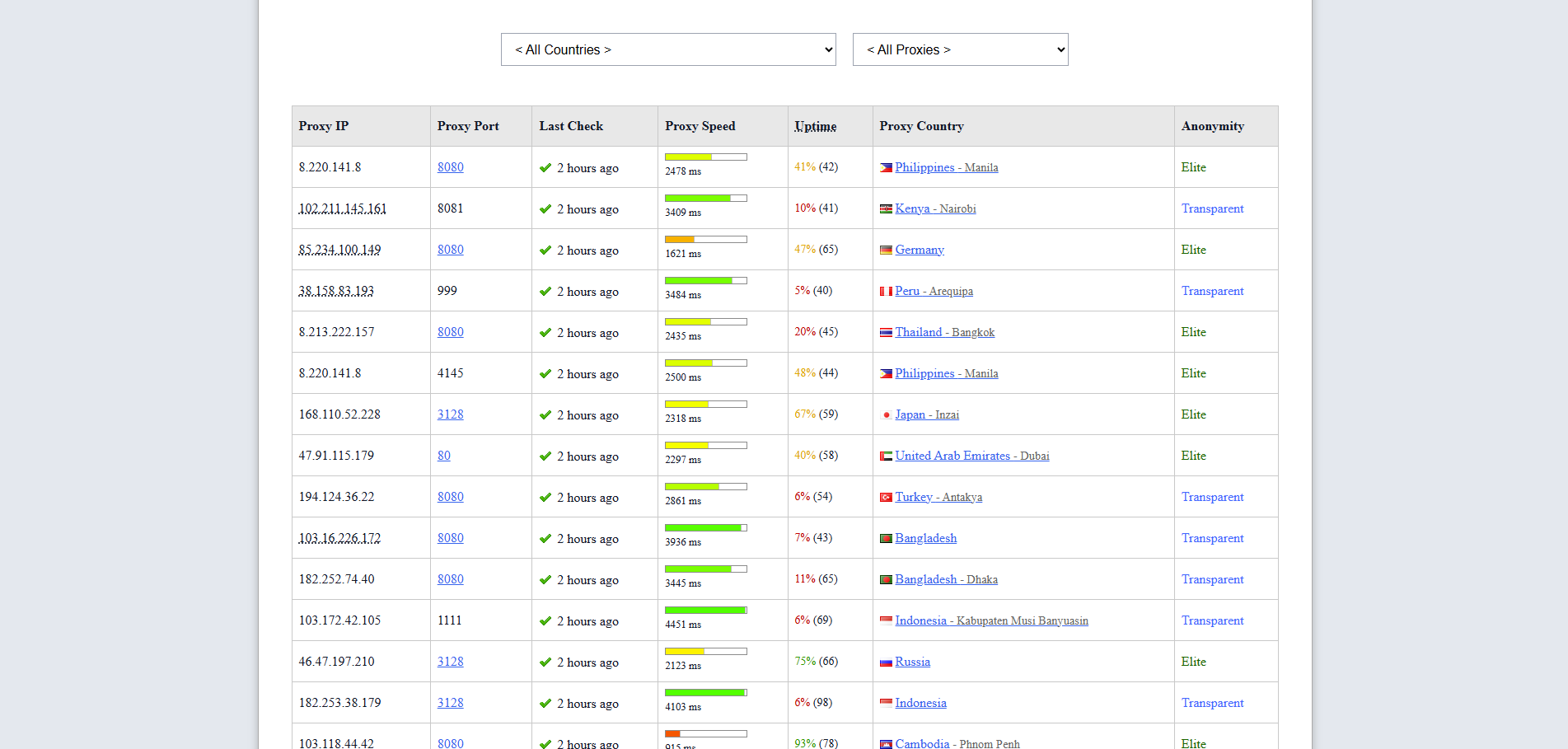The width and height of the screenshot is (1568, 749).
Task: Click the green checkmark in 194.124.36.22 row
Action: coord(545,498)
